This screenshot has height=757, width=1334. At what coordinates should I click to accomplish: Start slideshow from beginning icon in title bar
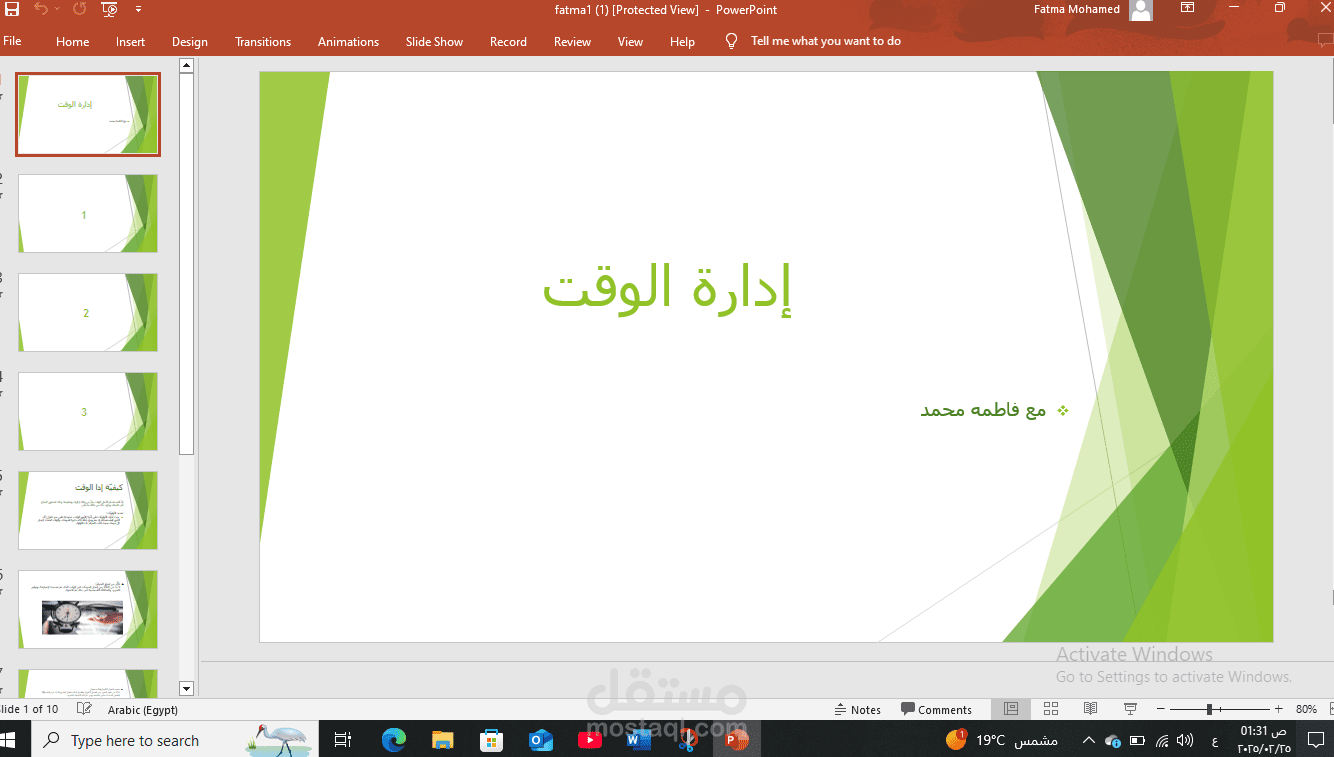(x=110, y=9)
